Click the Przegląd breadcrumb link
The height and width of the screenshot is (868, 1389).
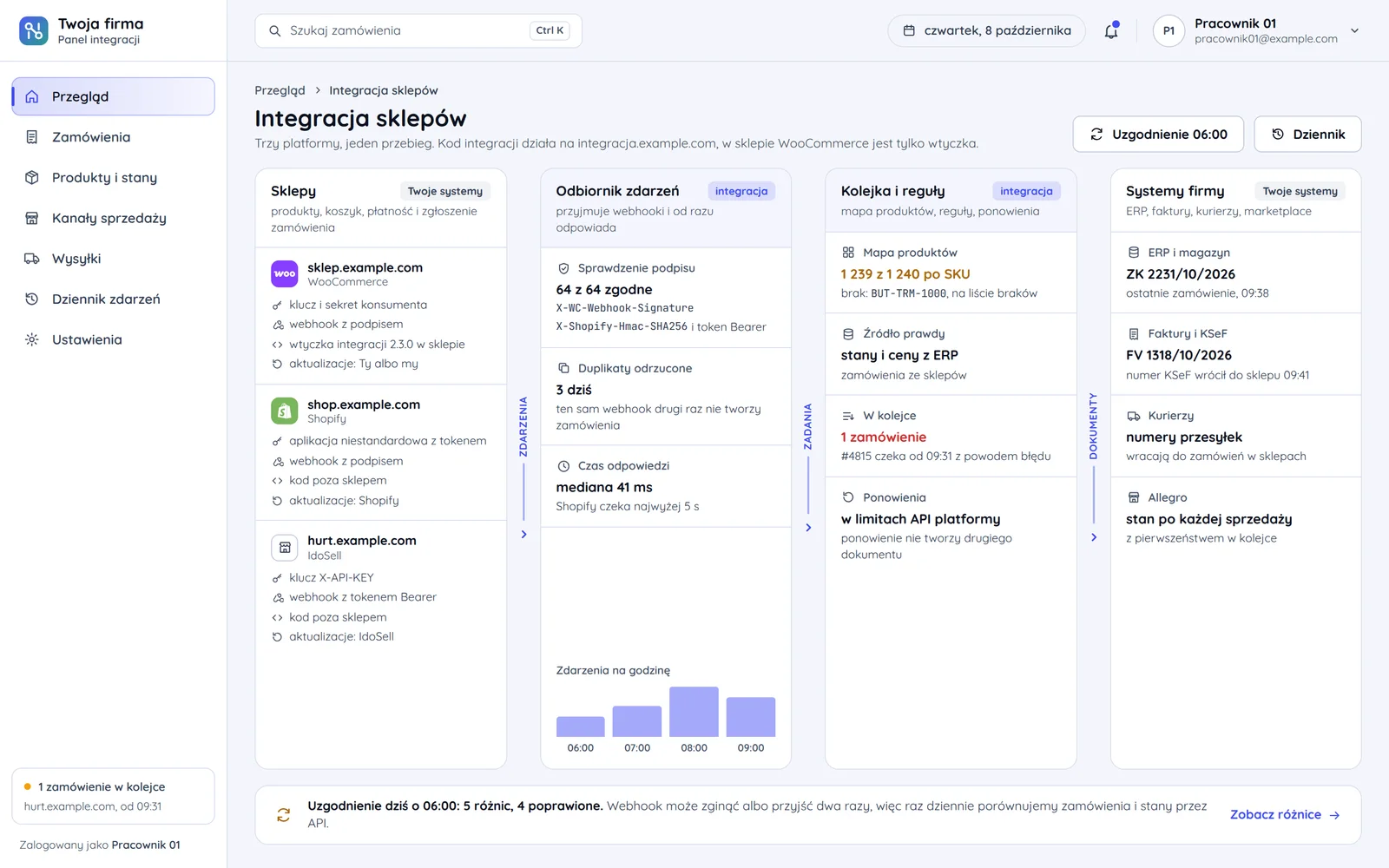click(280, 90)
